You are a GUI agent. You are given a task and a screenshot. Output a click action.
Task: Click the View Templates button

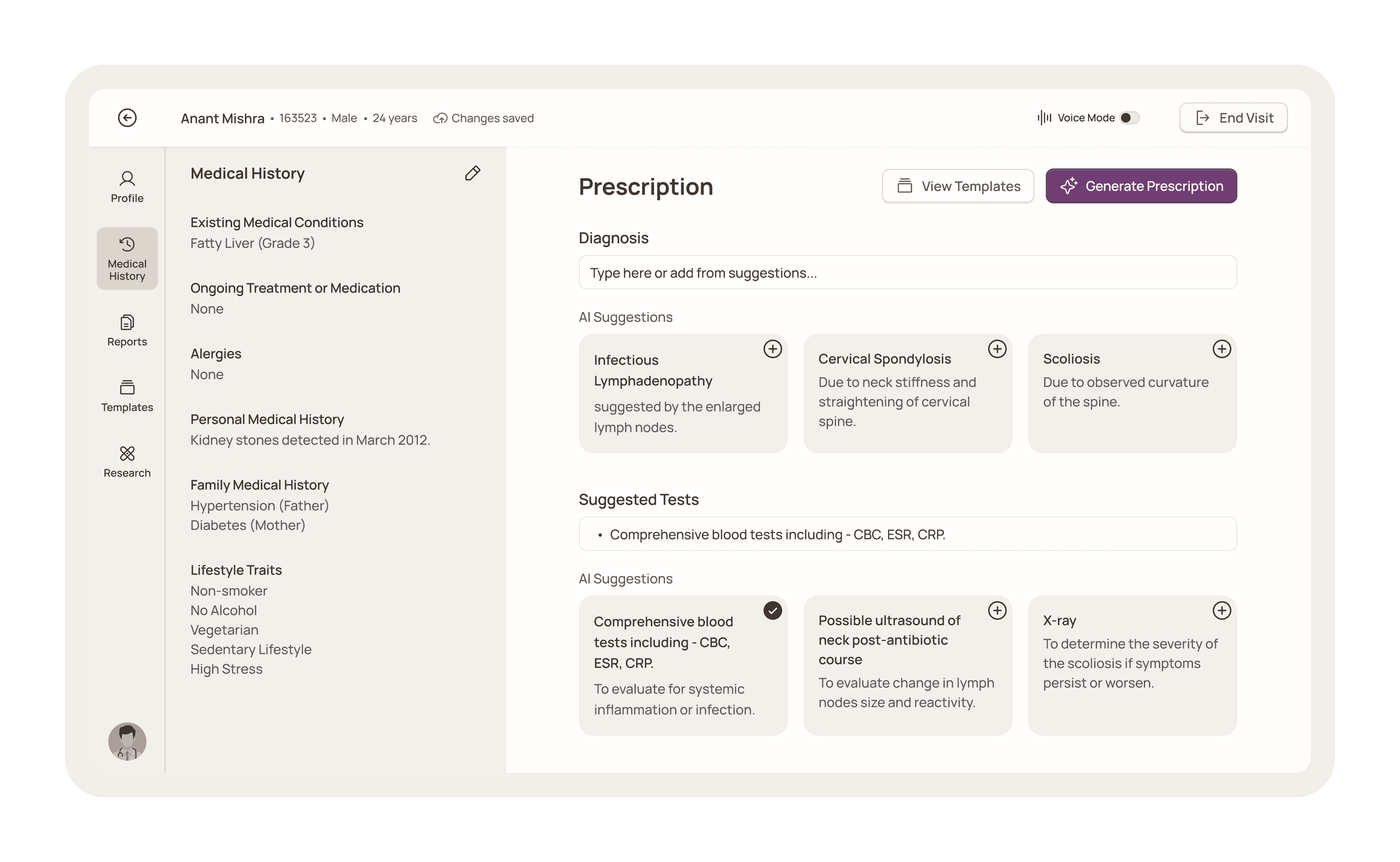point(957,186)
